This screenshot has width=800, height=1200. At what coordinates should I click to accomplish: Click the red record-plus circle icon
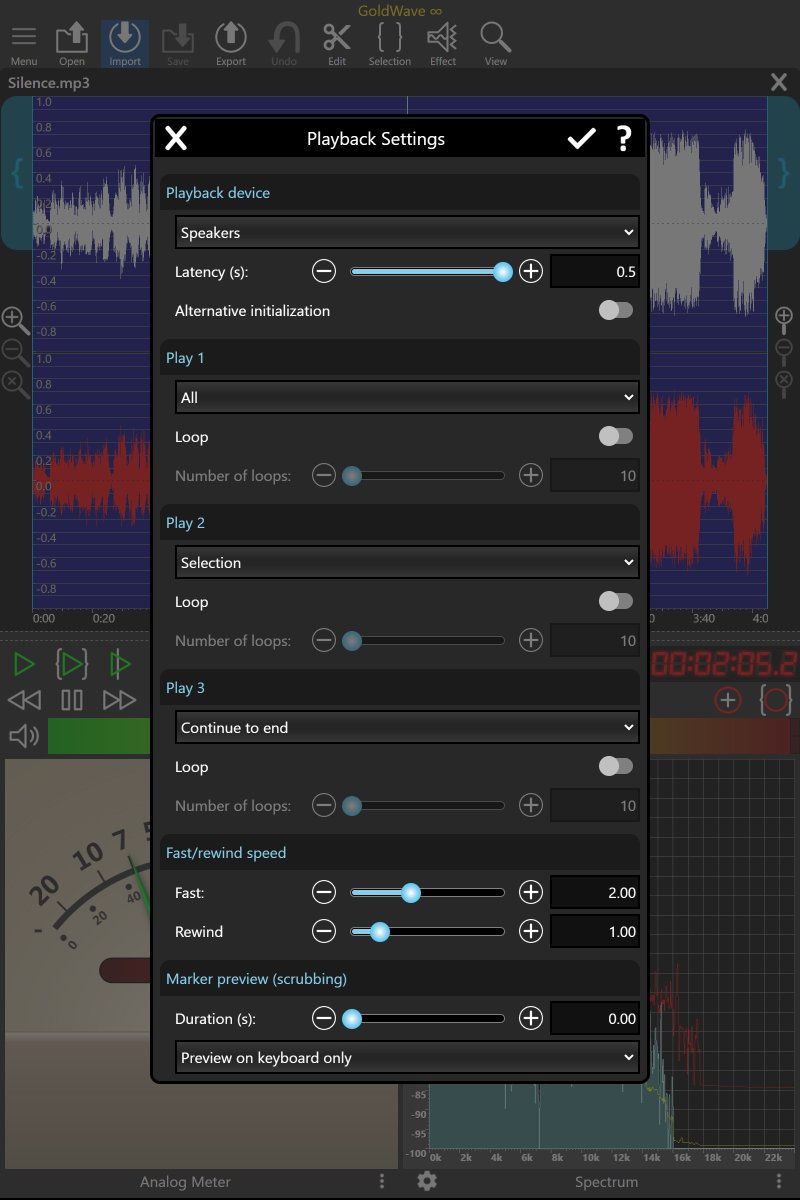(x=727, y=700)
